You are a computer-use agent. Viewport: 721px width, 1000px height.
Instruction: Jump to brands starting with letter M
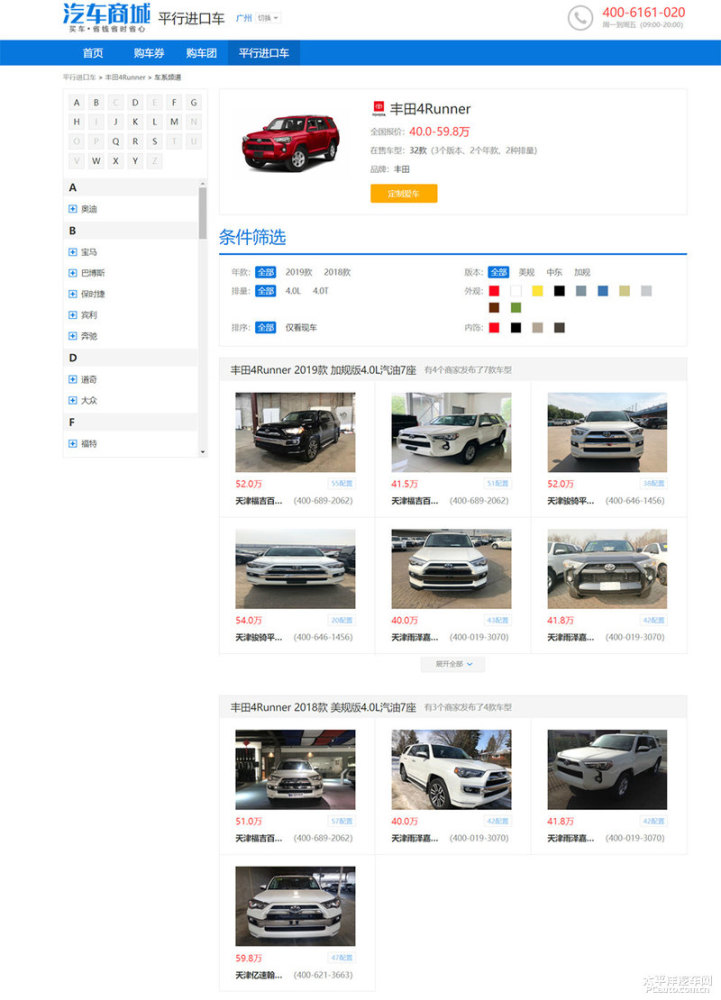(x=174, y=122)
